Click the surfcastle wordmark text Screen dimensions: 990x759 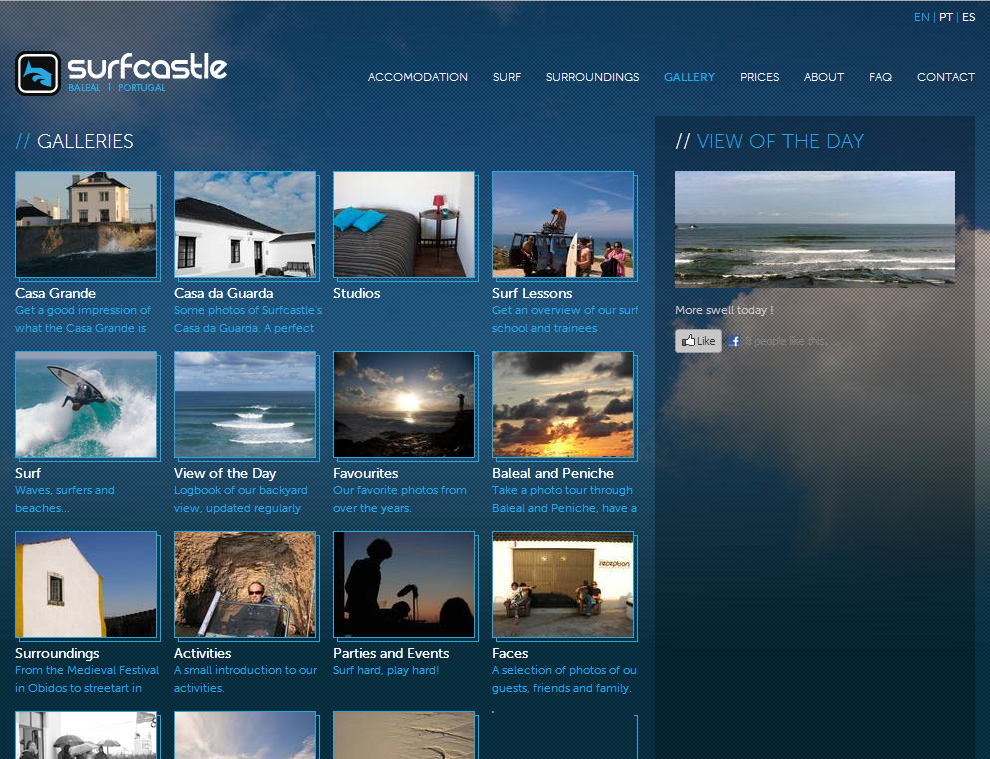147,67
